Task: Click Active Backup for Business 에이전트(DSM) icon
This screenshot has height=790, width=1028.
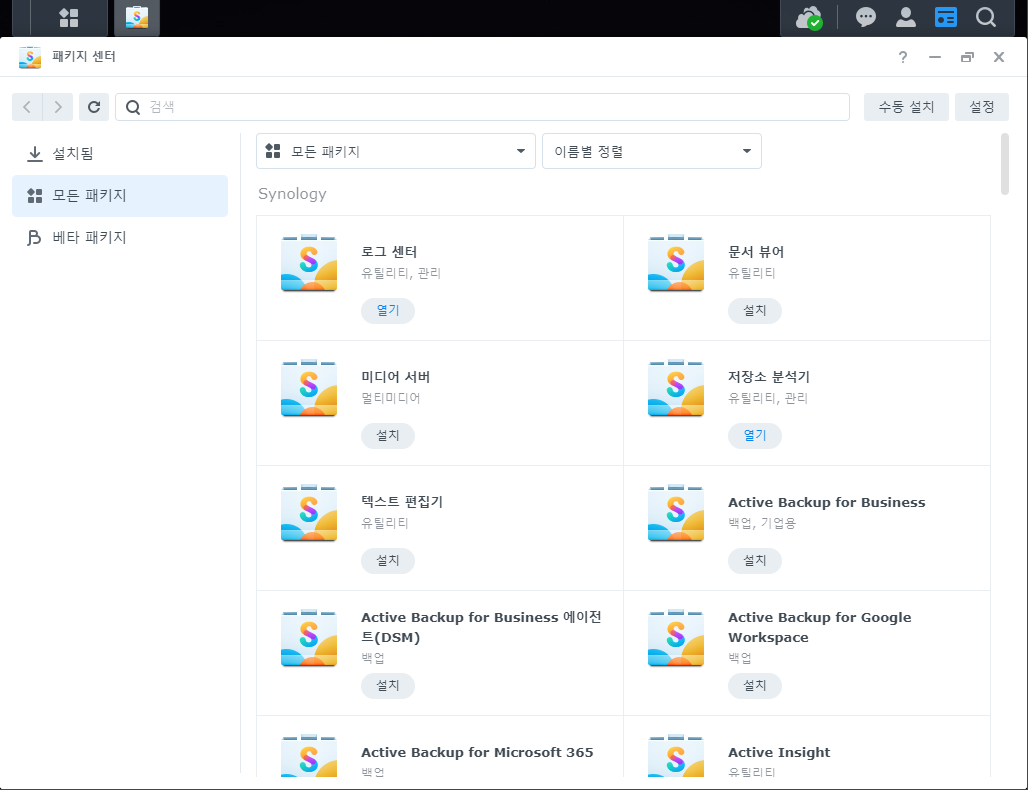Action: [x=309, y=639]
